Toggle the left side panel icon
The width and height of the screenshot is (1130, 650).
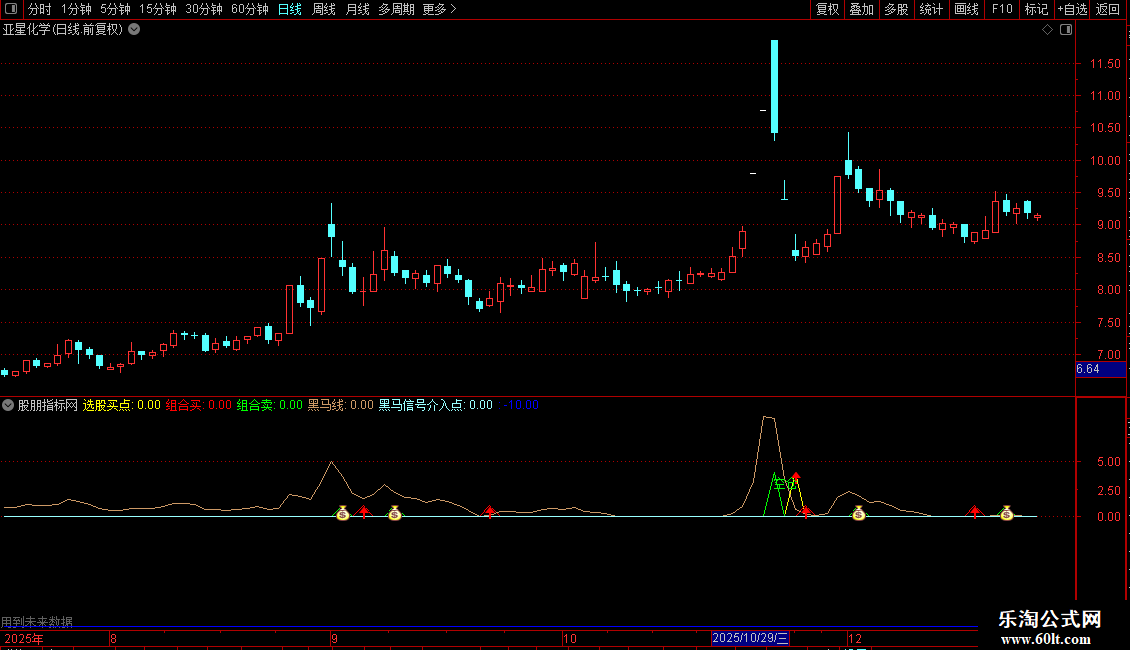coord(11,9)
